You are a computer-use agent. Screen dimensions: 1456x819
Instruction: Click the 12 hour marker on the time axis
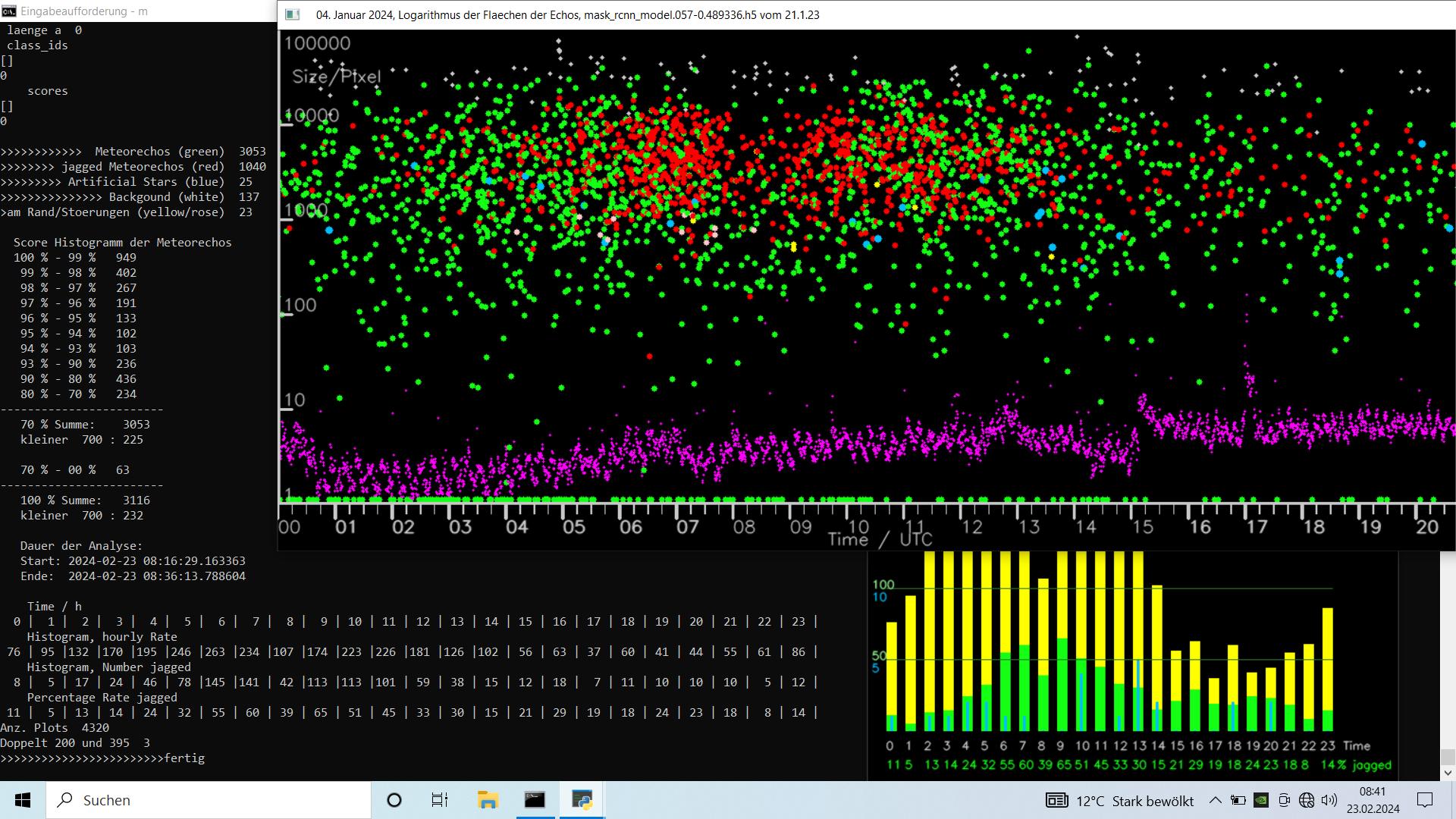[971, 527]
